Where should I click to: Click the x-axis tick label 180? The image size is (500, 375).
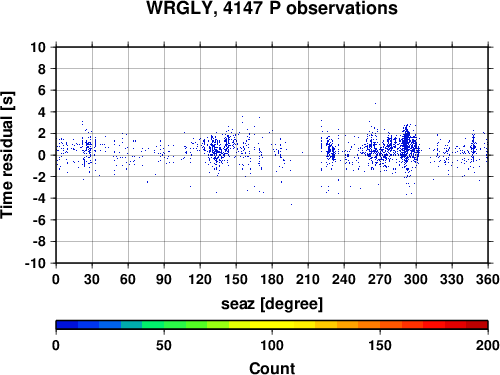[272, 279]
